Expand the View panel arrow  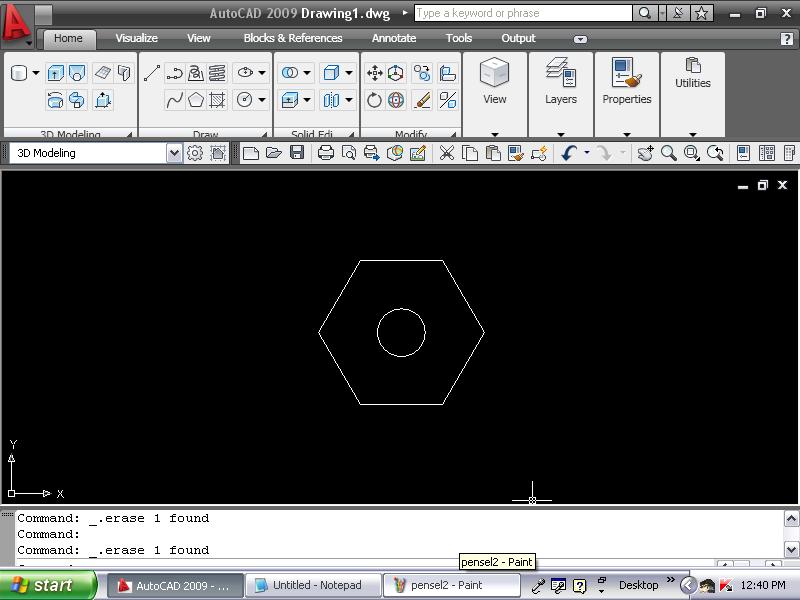[495, 134]
